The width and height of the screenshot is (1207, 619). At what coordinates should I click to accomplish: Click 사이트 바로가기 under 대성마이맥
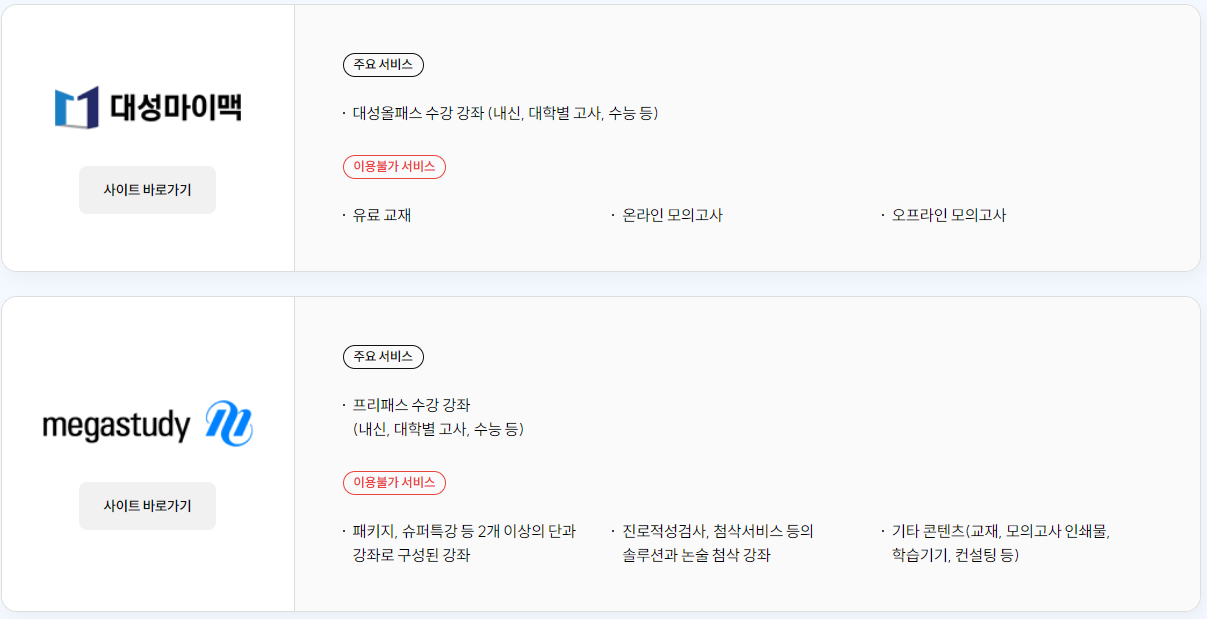(x=147, y=190)
